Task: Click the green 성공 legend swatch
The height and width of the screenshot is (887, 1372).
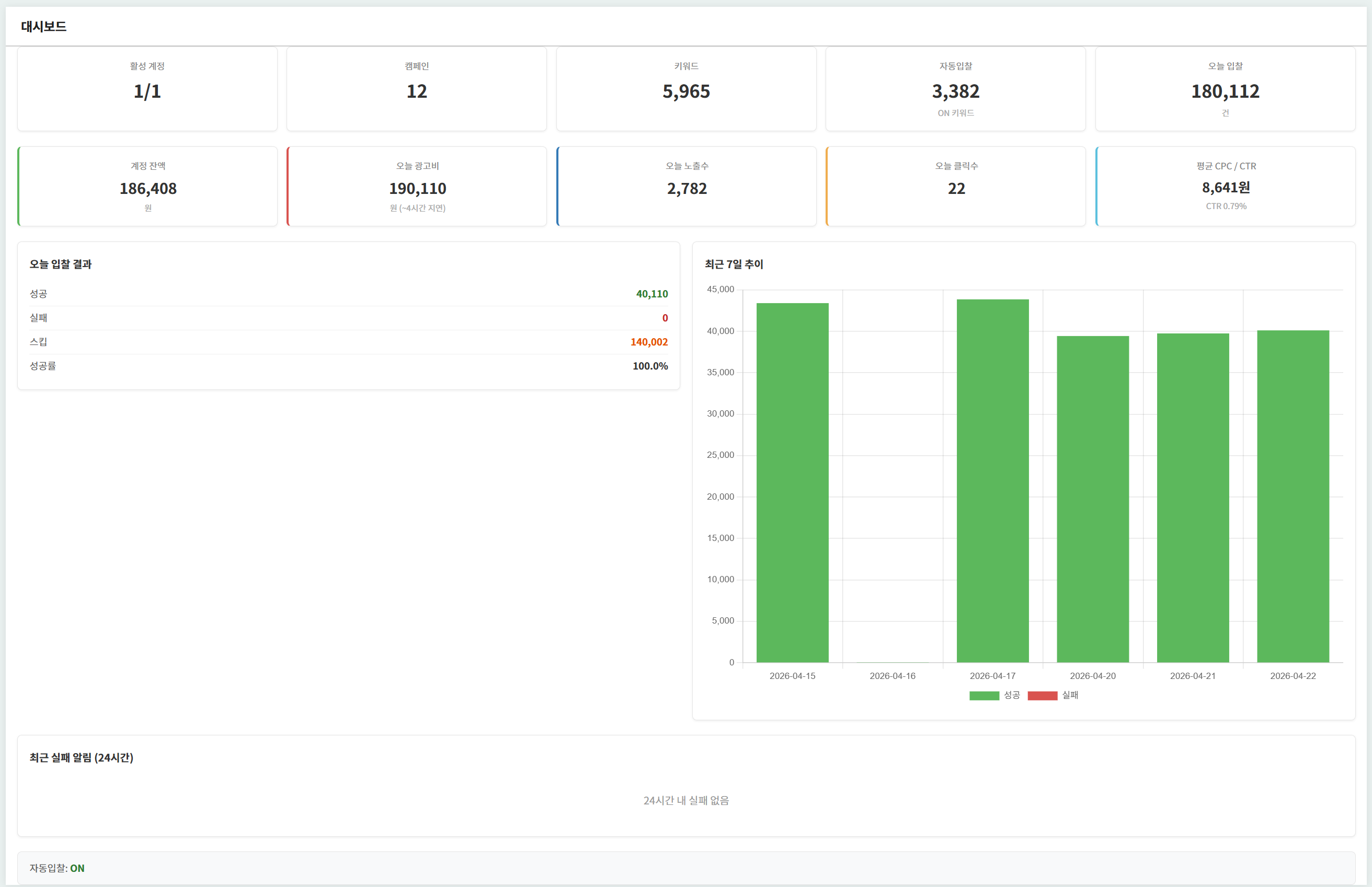Action: 984,695
